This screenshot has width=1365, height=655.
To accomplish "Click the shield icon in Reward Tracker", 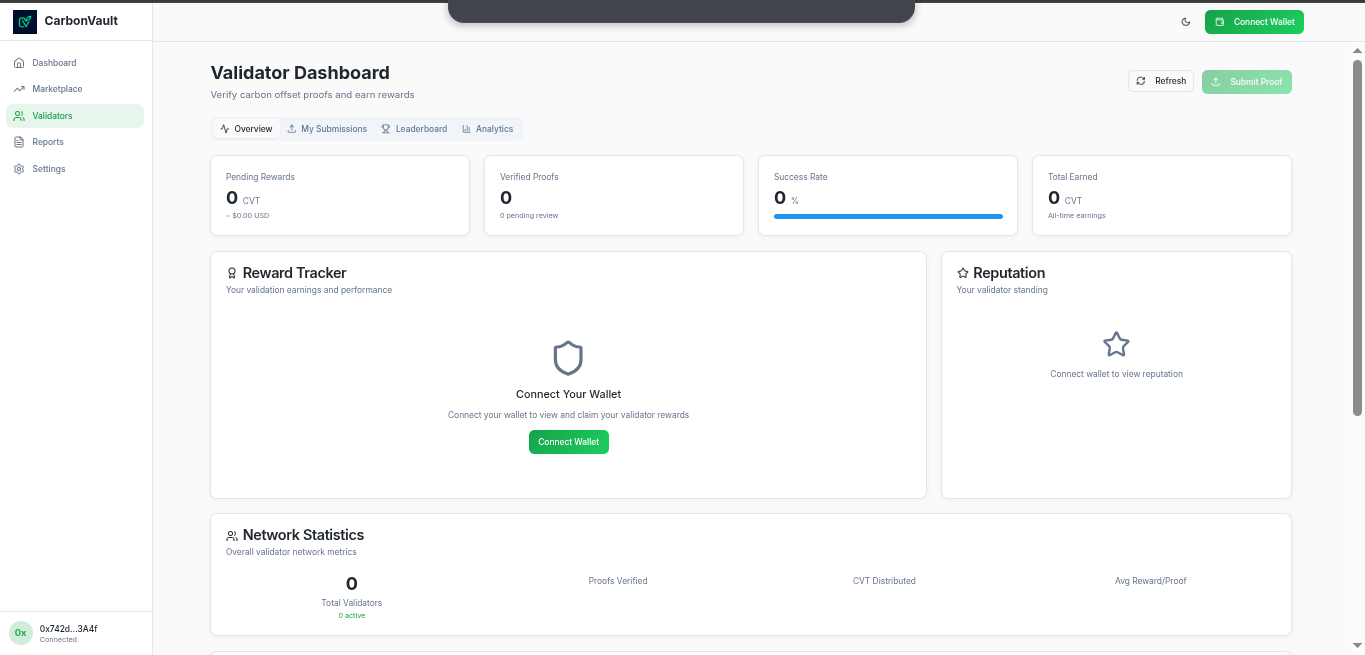I will (568, 358).
